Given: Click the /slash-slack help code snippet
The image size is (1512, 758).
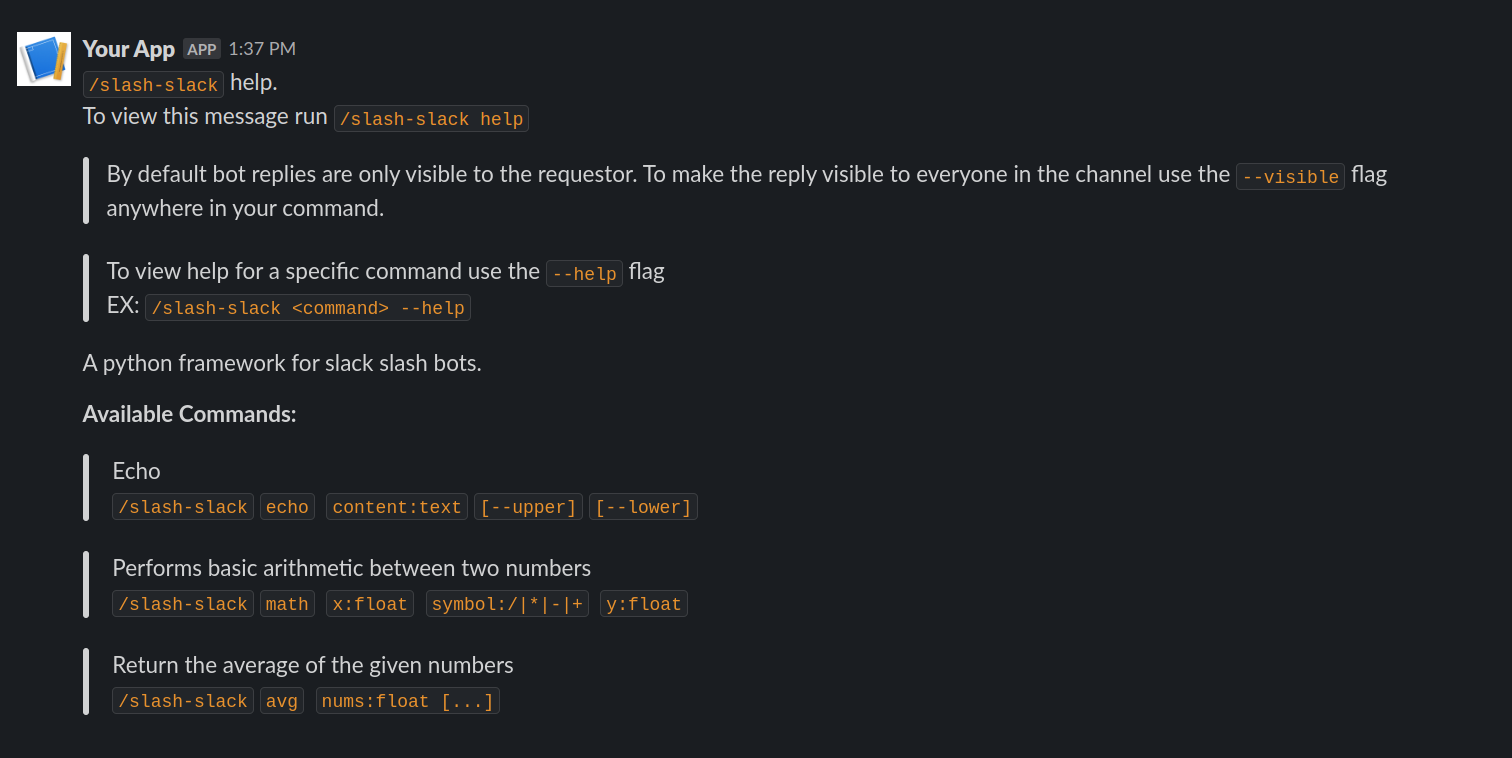Looking at the screenshot, I should 431,119.
